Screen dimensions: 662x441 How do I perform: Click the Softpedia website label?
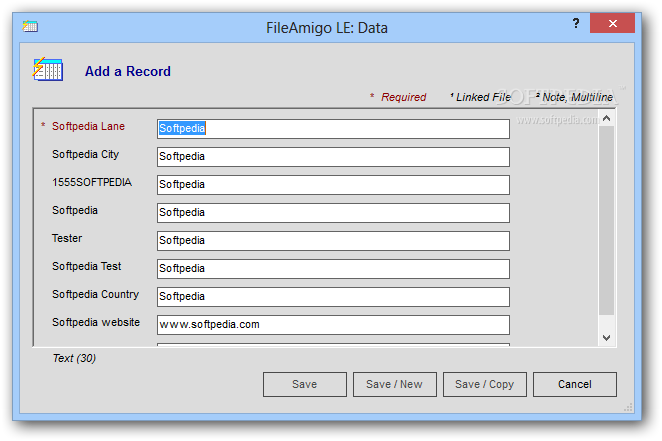pyautogui.click(x=96, y=322)
